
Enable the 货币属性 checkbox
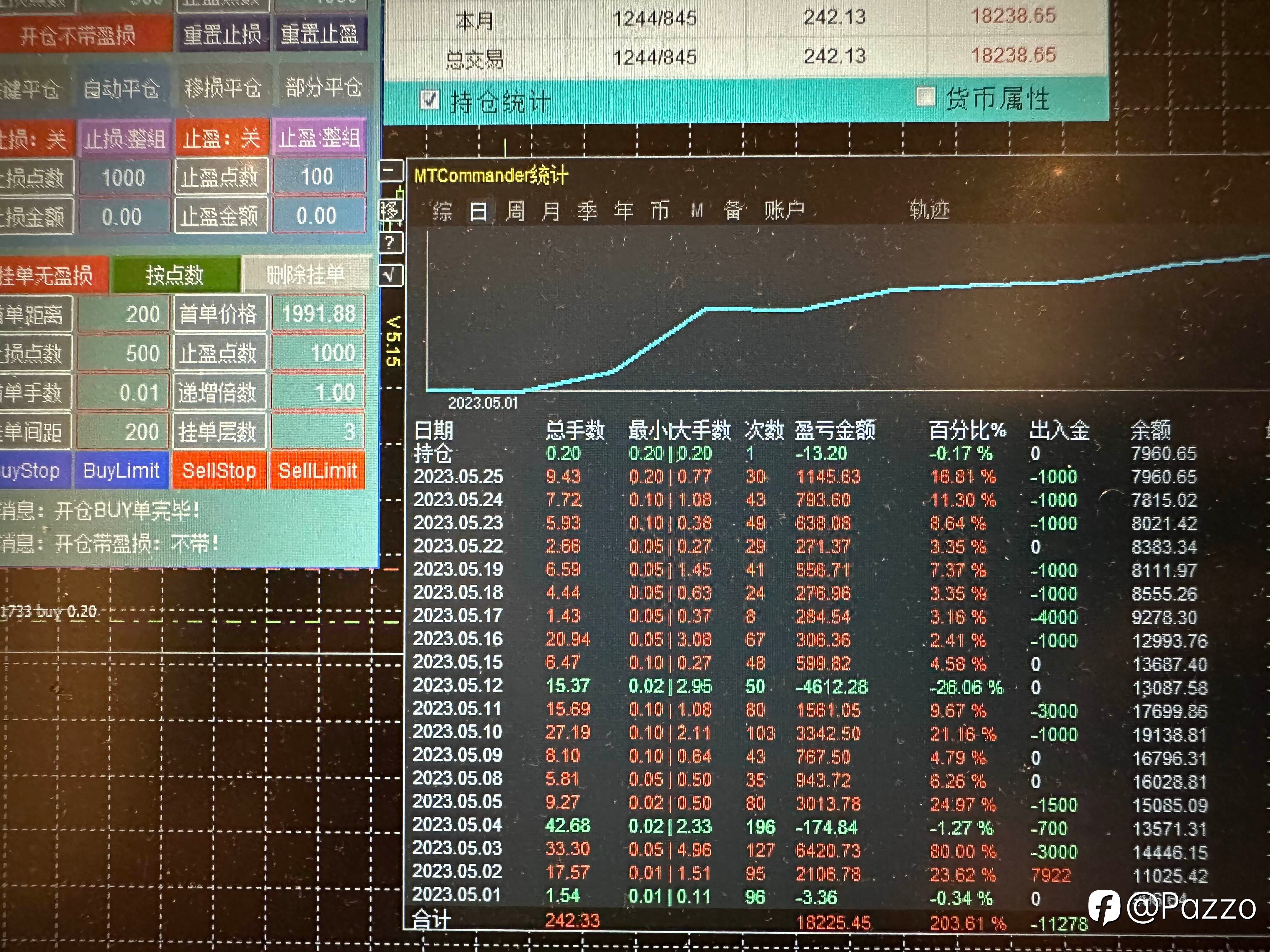click(925, 96)
